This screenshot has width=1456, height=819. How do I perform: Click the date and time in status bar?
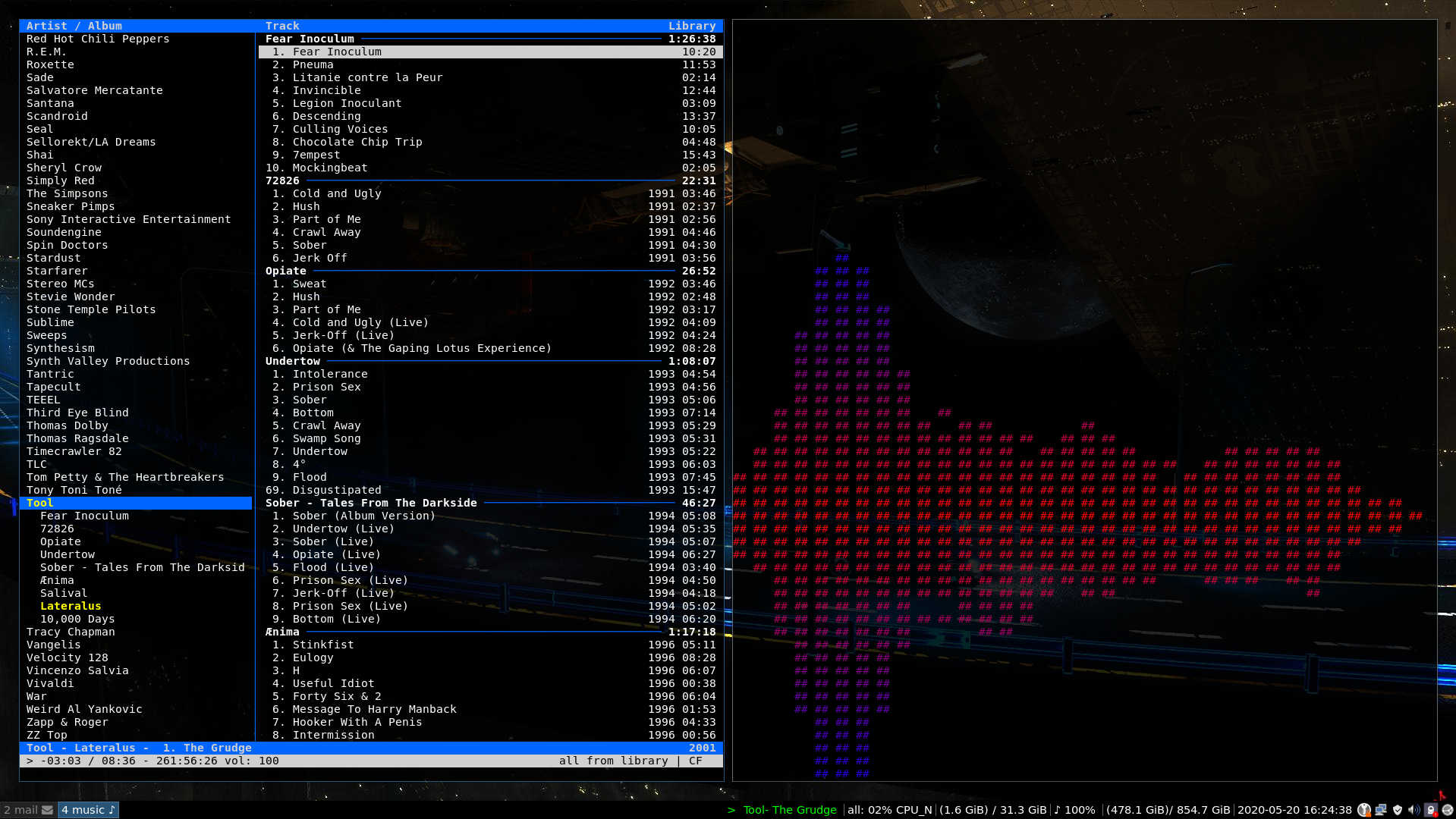click(x=1294, y=810)
